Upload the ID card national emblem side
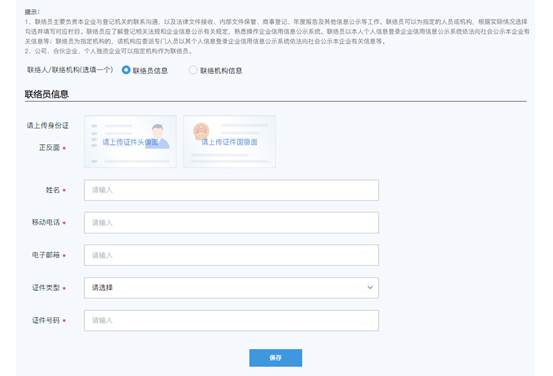 (x=229, y=141)
